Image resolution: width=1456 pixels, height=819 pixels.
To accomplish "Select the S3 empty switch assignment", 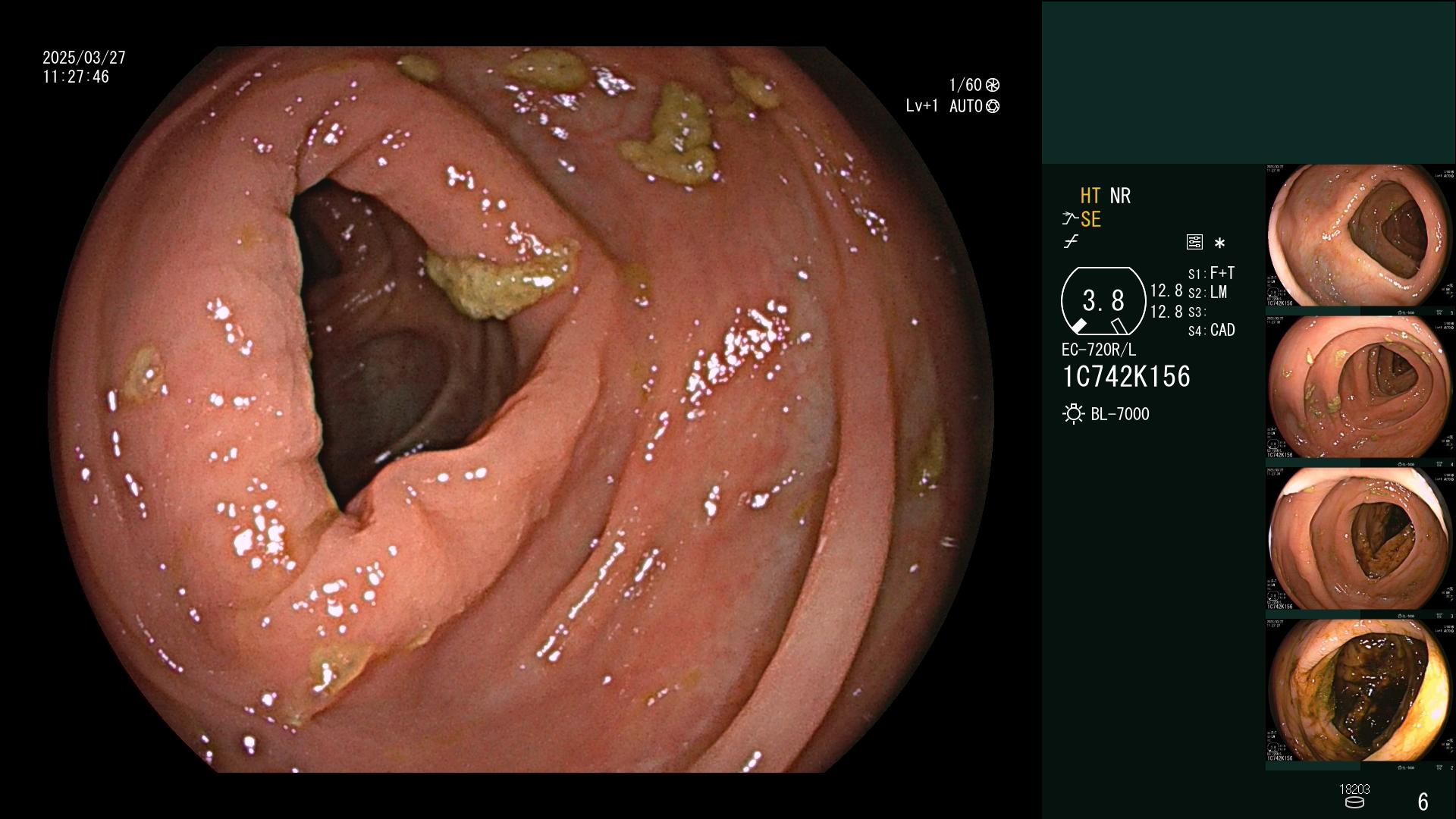I will pos(1197,312).
